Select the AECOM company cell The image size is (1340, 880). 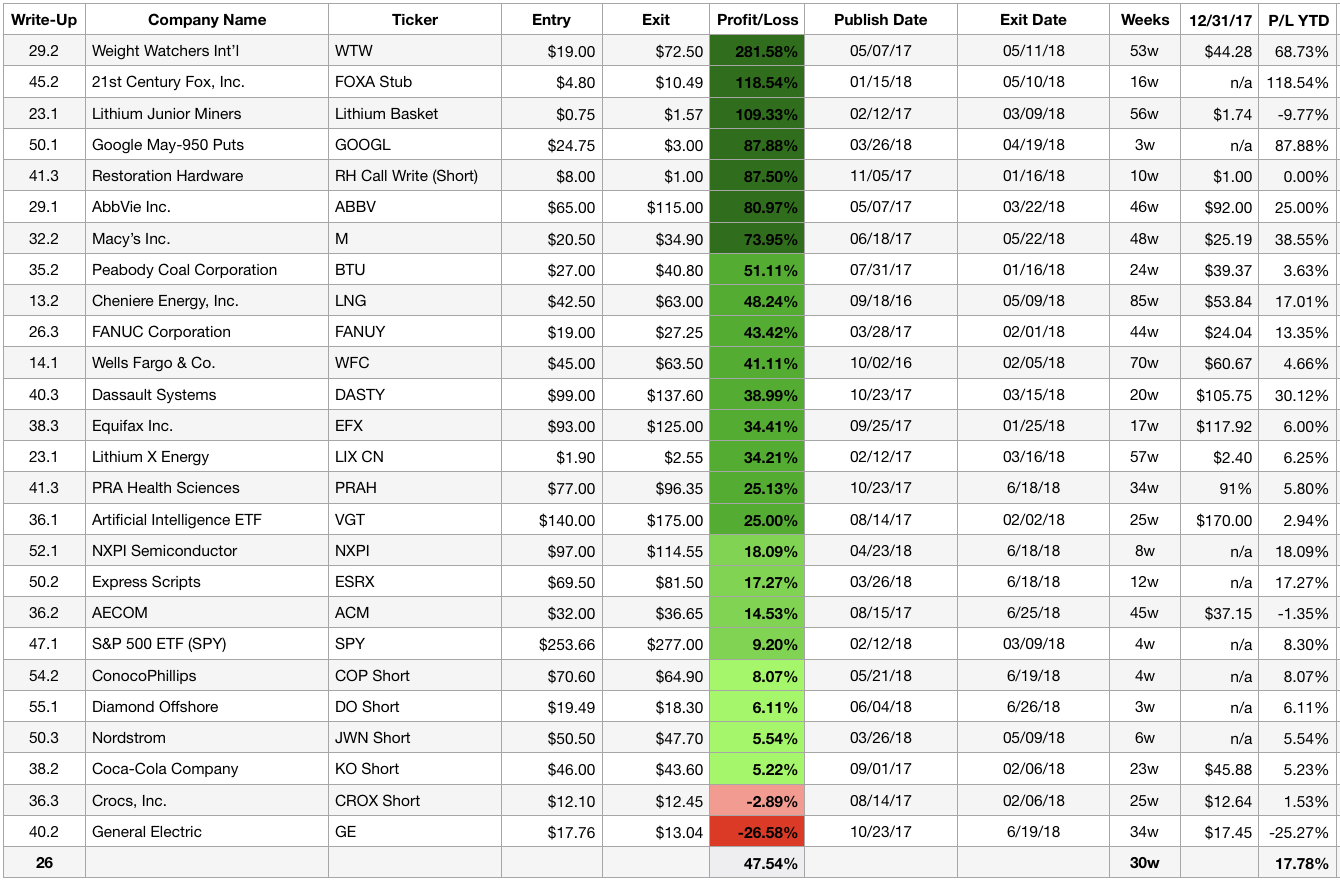(207, 613)
